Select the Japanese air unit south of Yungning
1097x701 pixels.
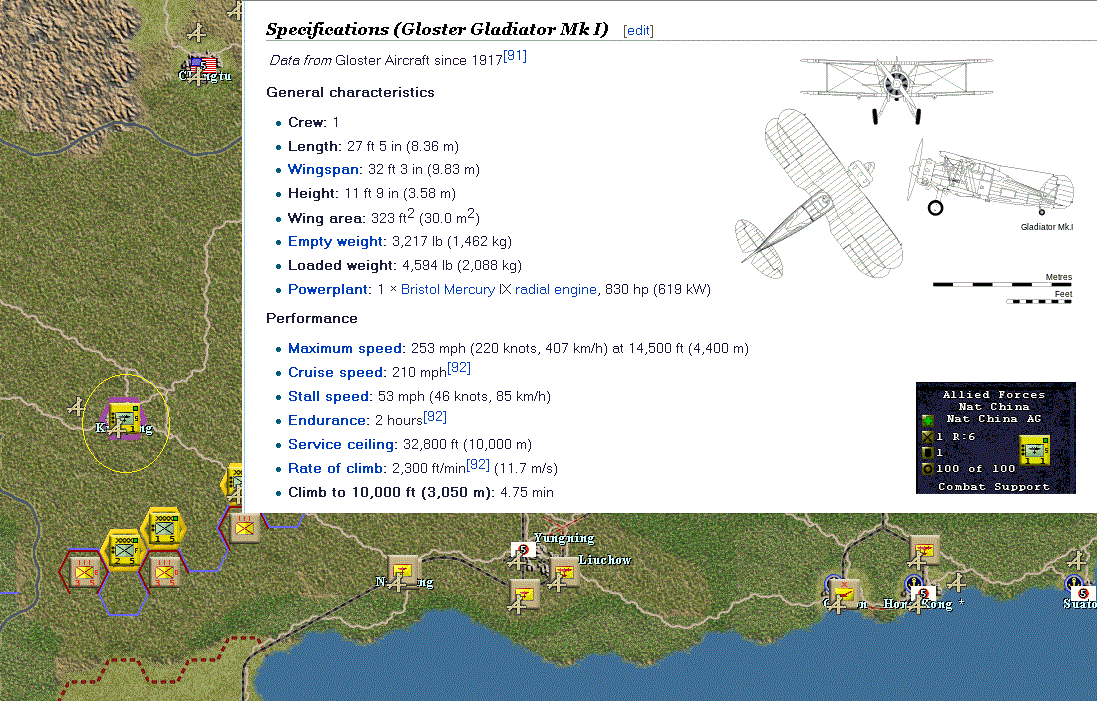pyautogui.click(x=524, y=593)
